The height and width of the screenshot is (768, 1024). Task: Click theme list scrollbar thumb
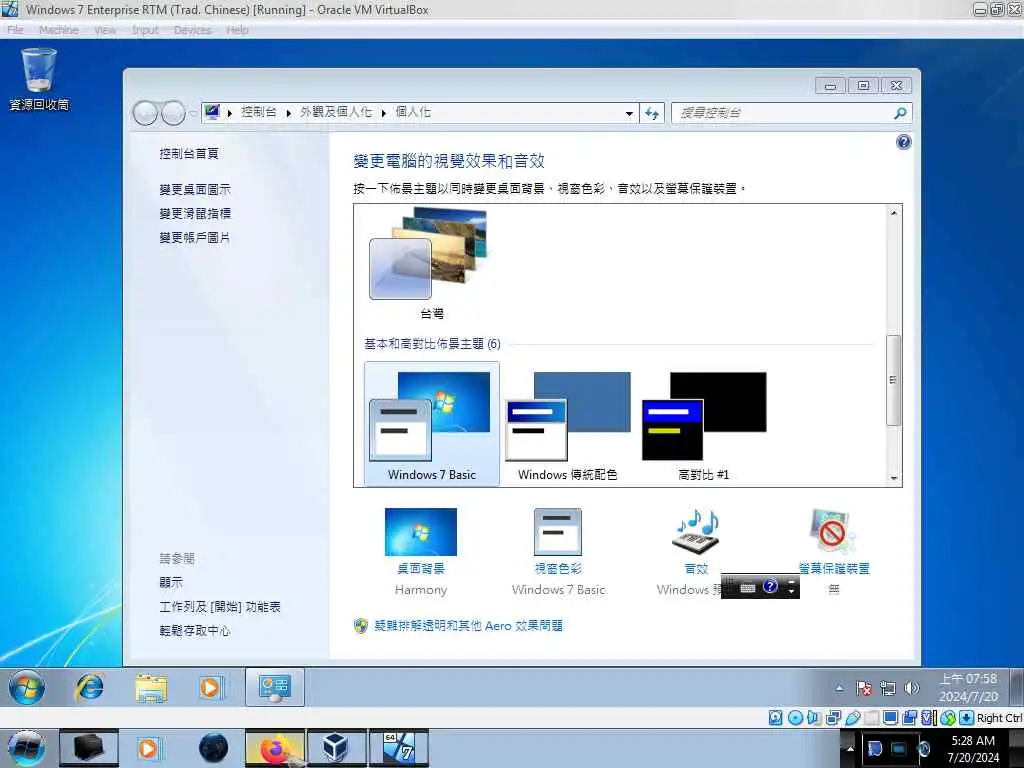893,380
